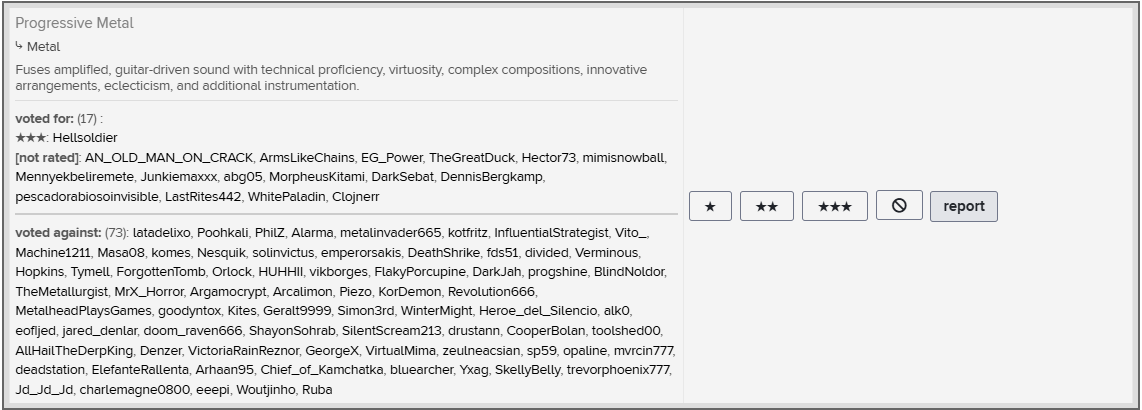
Task: Open the Progressive Metal genre link
Action: coord(74,23)
